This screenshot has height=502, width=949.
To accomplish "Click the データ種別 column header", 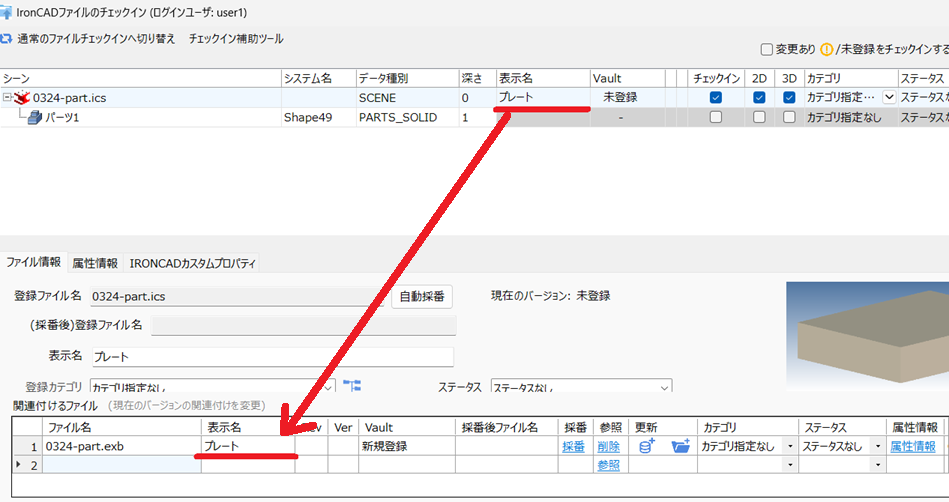I will pos(407,78).
